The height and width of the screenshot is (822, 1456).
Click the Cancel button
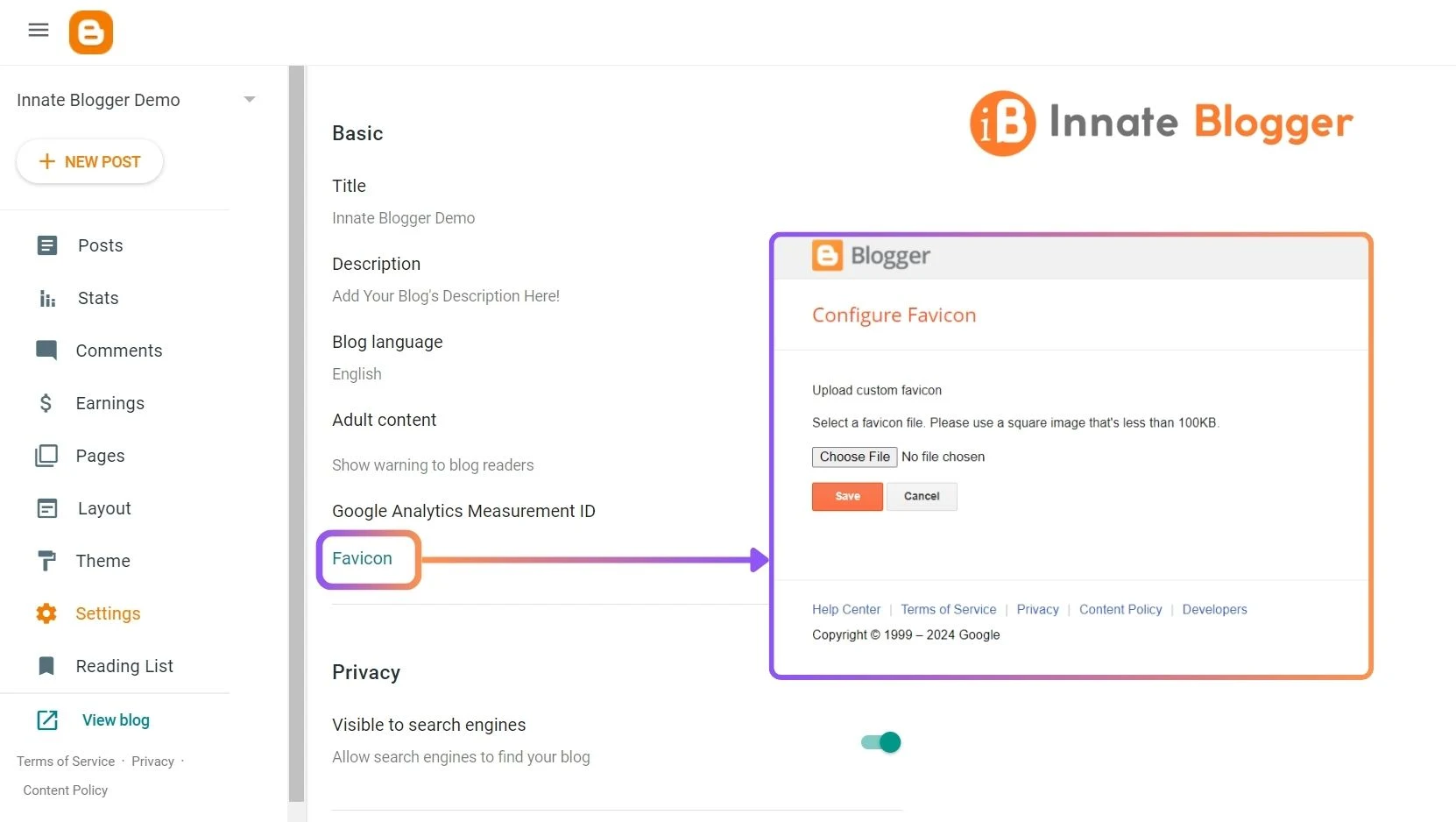click(922, 496)
